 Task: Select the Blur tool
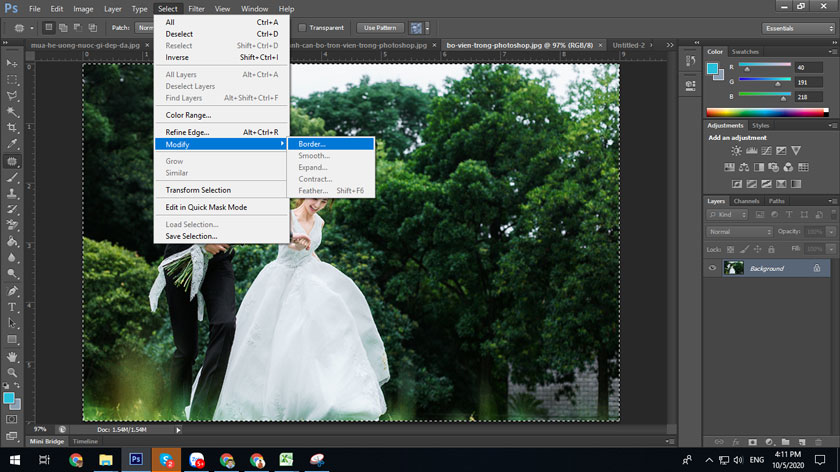pyautogui.click(x=12, y=258)
